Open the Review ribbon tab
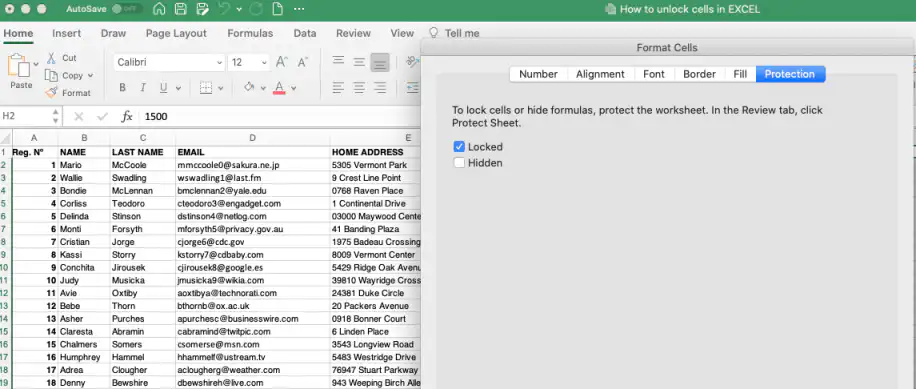The height and width of the screenshot is (389, 916). 353,33
